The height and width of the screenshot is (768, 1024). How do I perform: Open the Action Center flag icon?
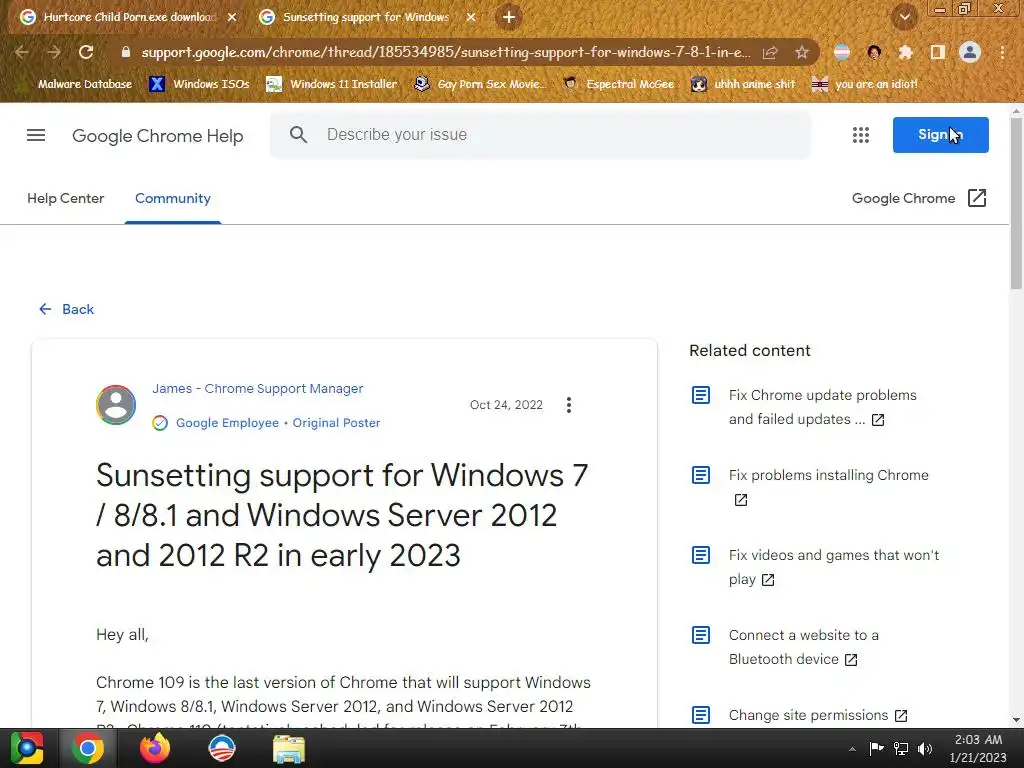pos(876,748)
